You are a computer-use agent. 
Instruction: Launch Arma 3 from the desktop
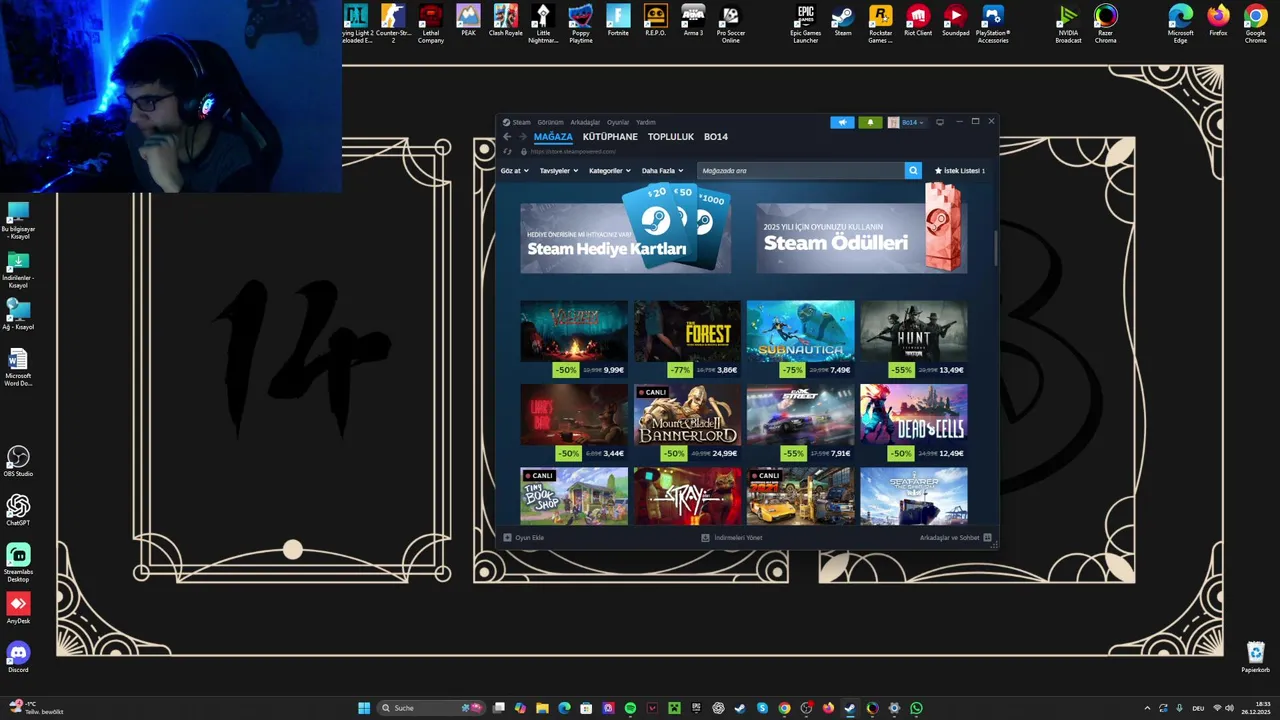click(693, 20)
